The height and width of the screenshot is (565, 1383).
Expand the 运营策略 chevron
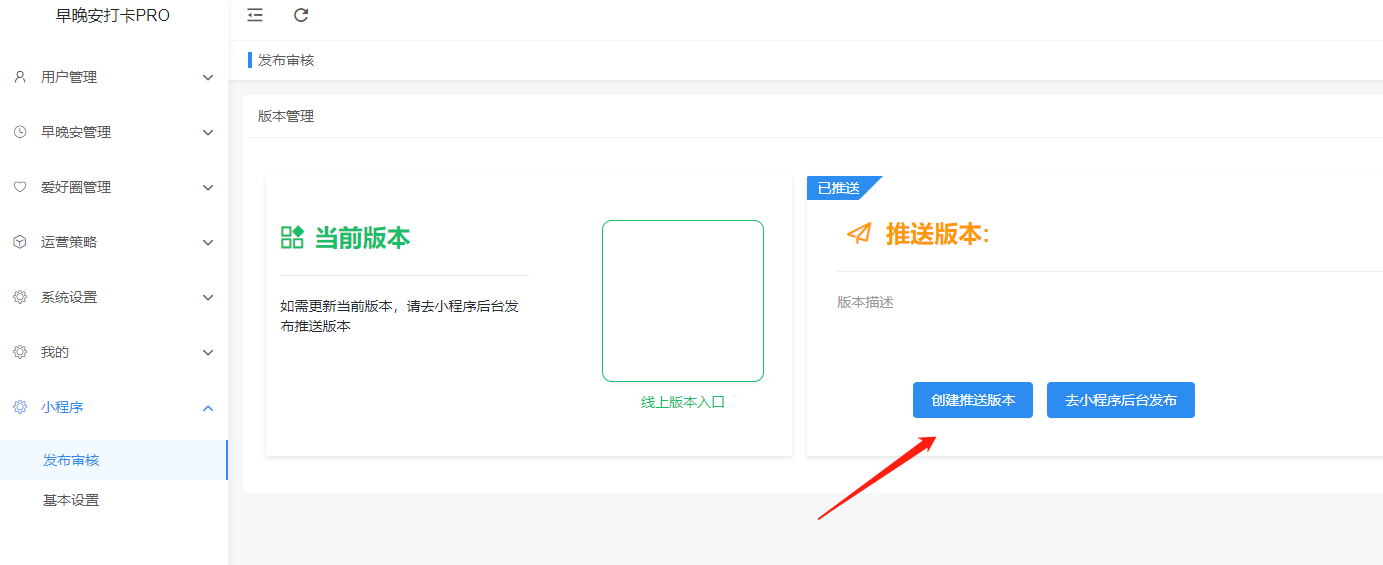click(x=208, y=242)
